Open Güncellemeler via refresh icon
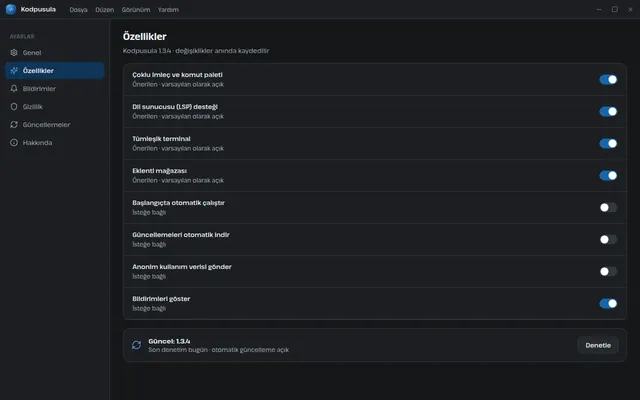 14,124
